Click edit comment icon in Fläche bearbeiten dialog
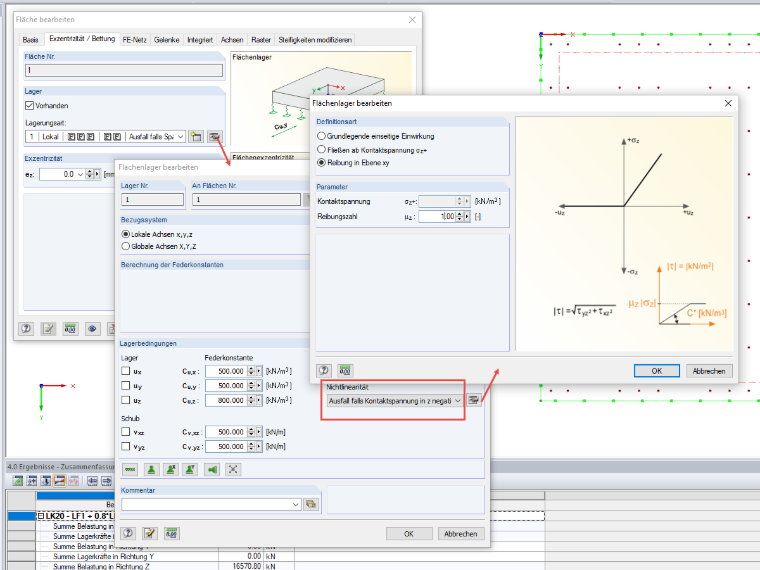This screenshot has width=760, height=570. pyautogui.click(x=48, y=329)
